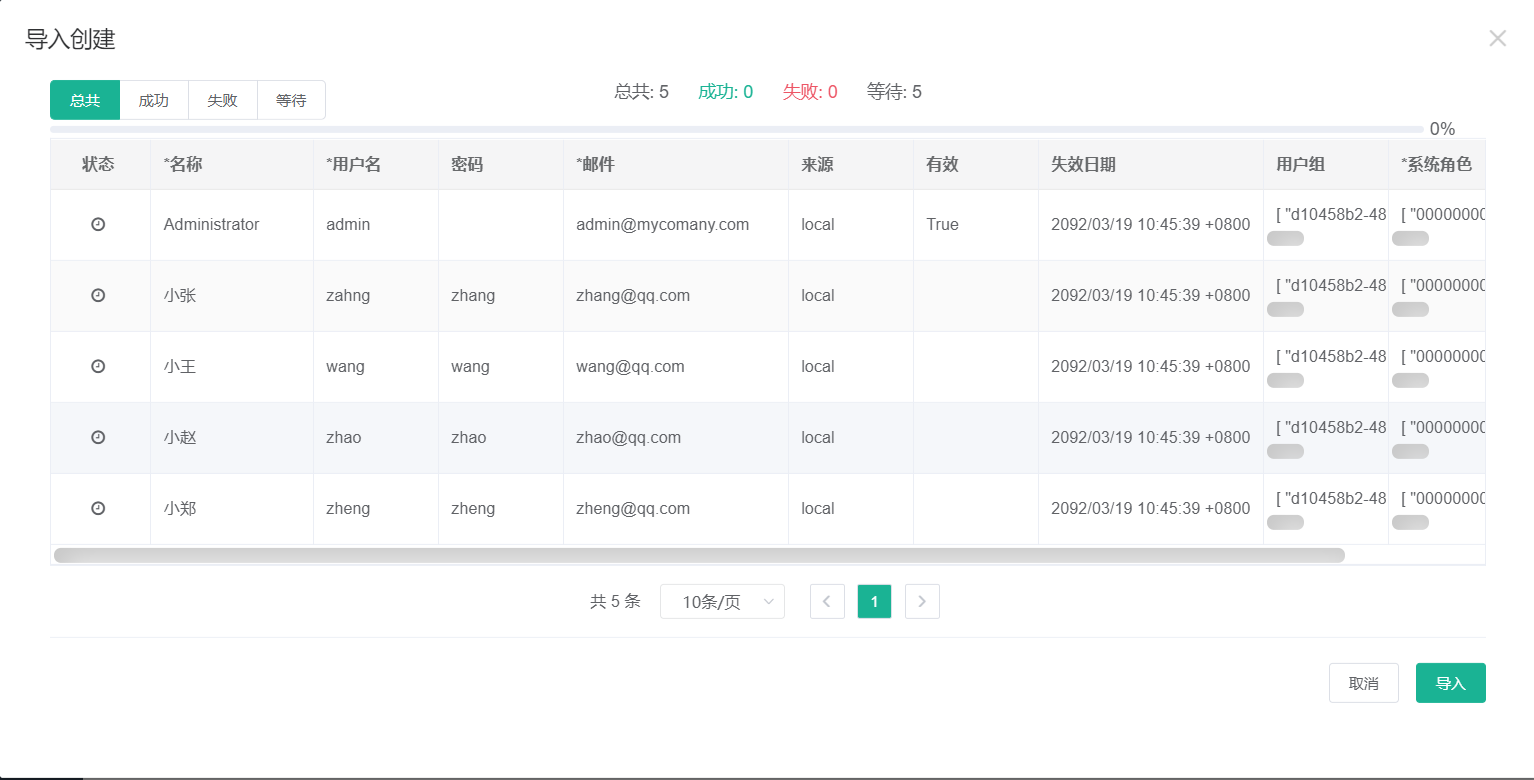
Task: Open the 10条/页 page size dropdown
Action: 722,602
